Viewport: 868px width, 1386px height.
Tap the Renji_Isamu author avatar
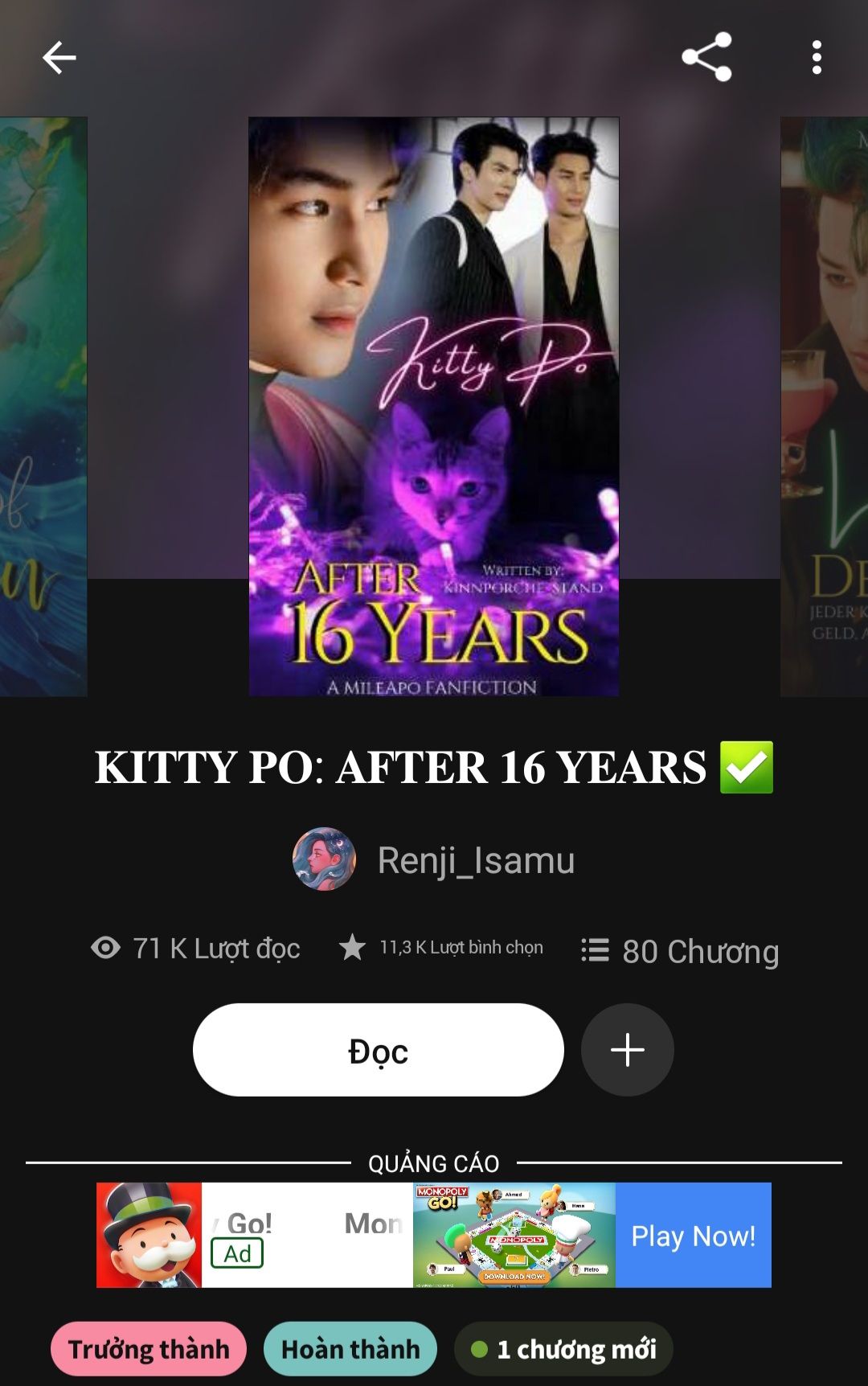click(x=324, y=859)
